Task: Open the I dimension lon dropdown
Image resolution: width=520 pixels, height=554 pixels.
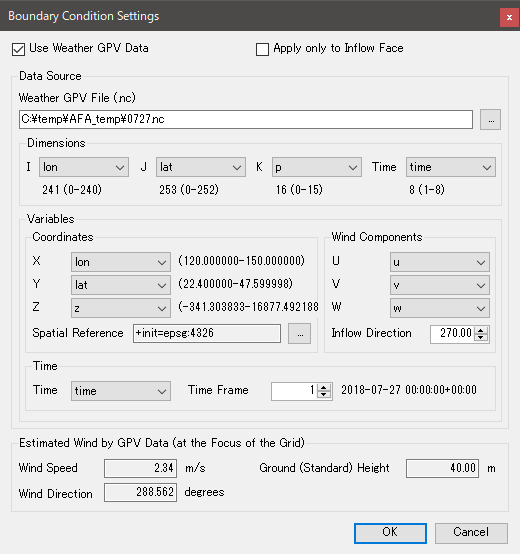Action: click(x=84, y=167)
